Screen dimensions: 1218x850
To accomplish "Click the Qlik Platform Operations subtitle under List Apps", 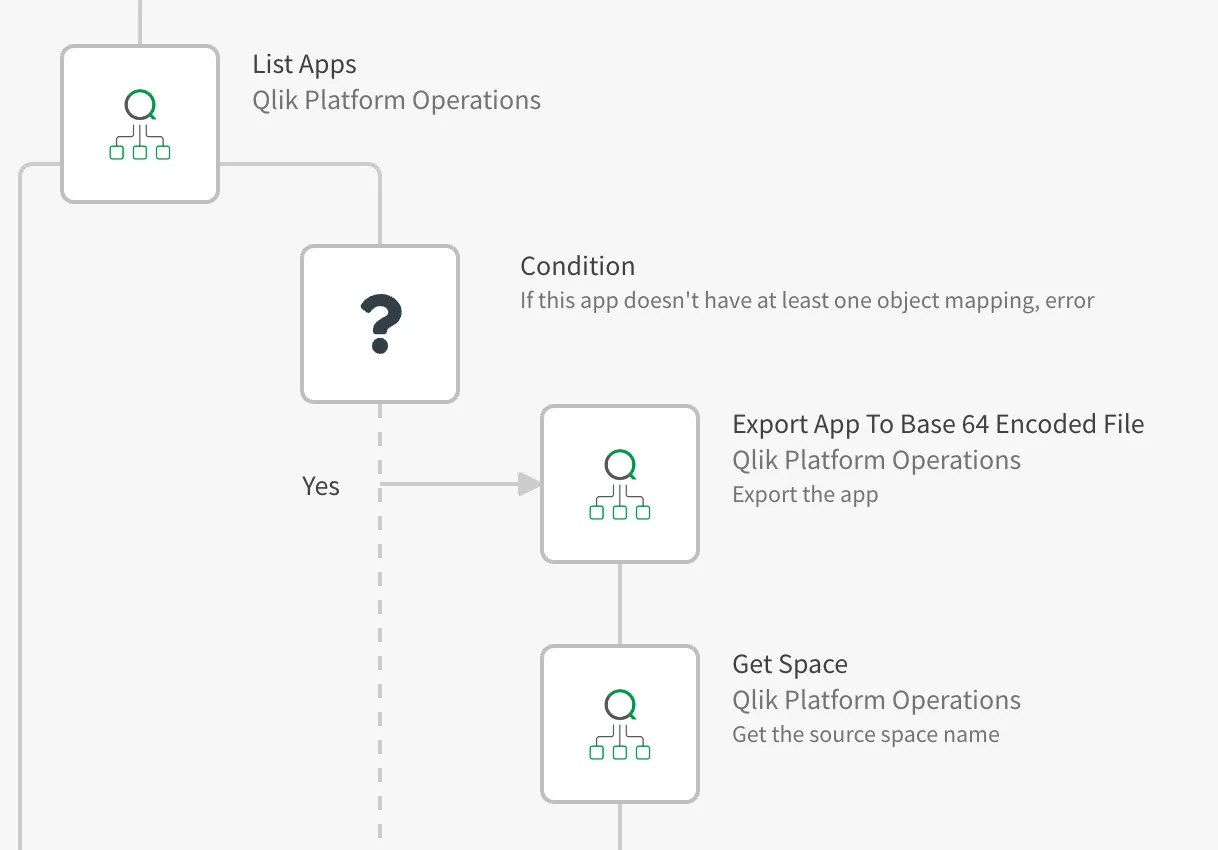I will click(397, 100).
